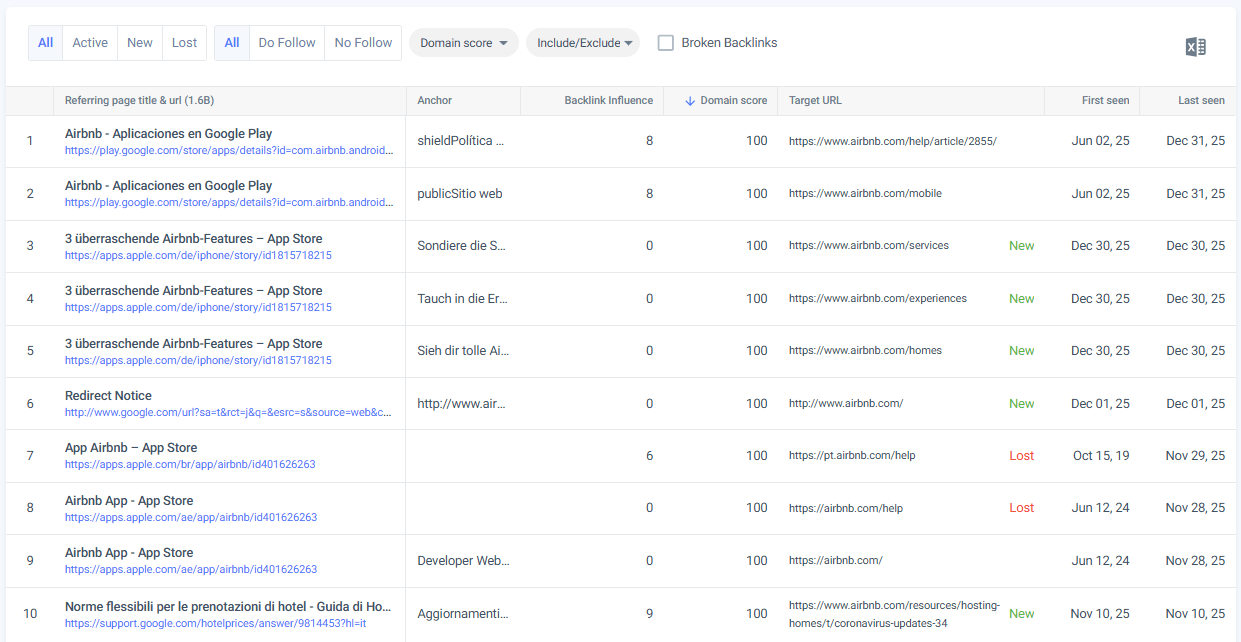Click the 'Redirect Notice' page title

pyautogui.click(x=108, y=396)
